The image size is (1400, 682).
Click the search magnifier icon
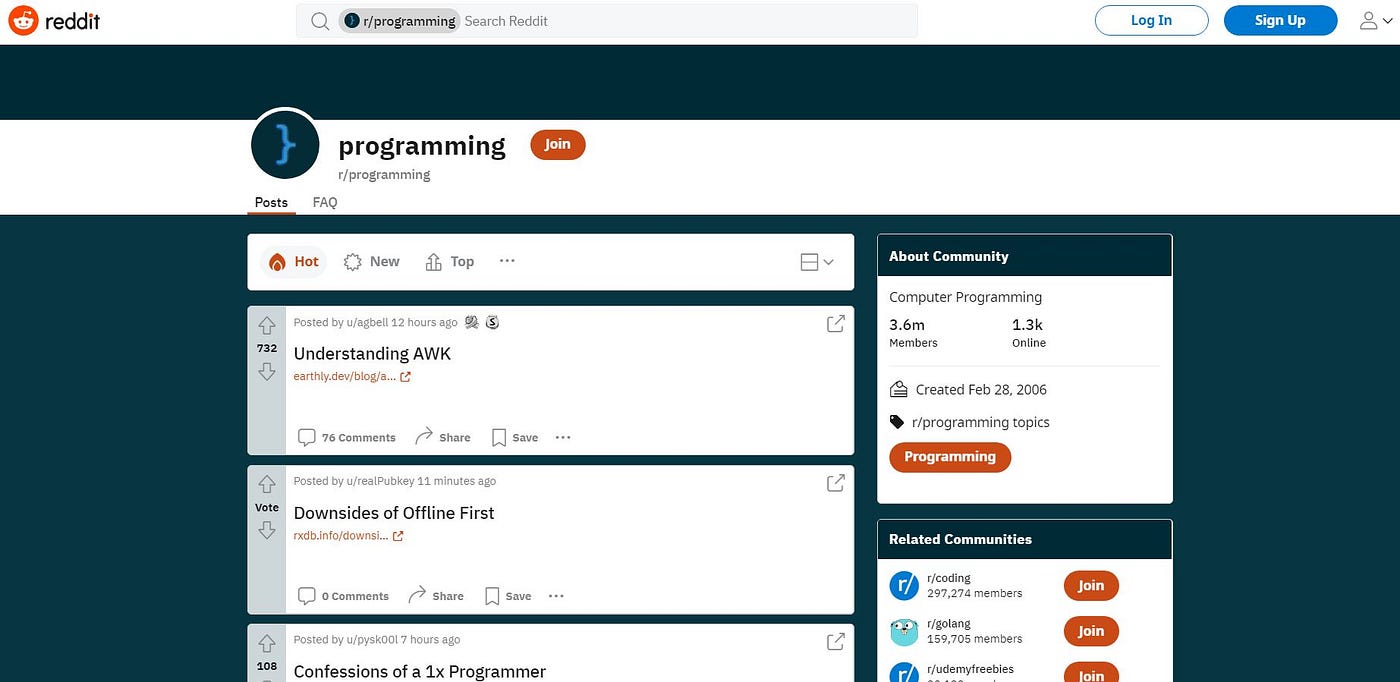pos(320,21)
